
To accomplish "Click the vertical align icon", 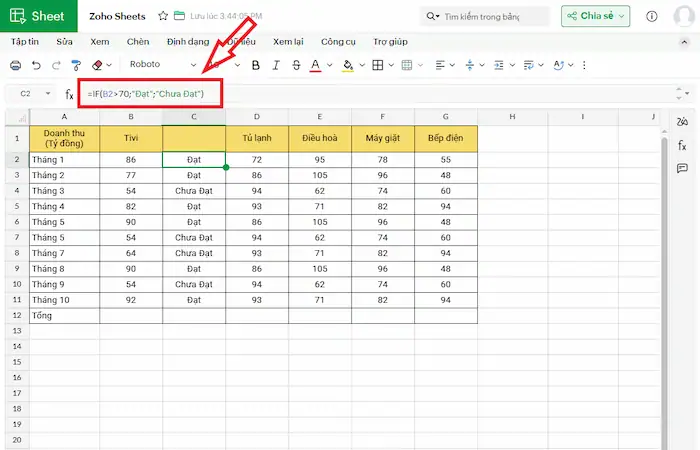I will [470, 65].
